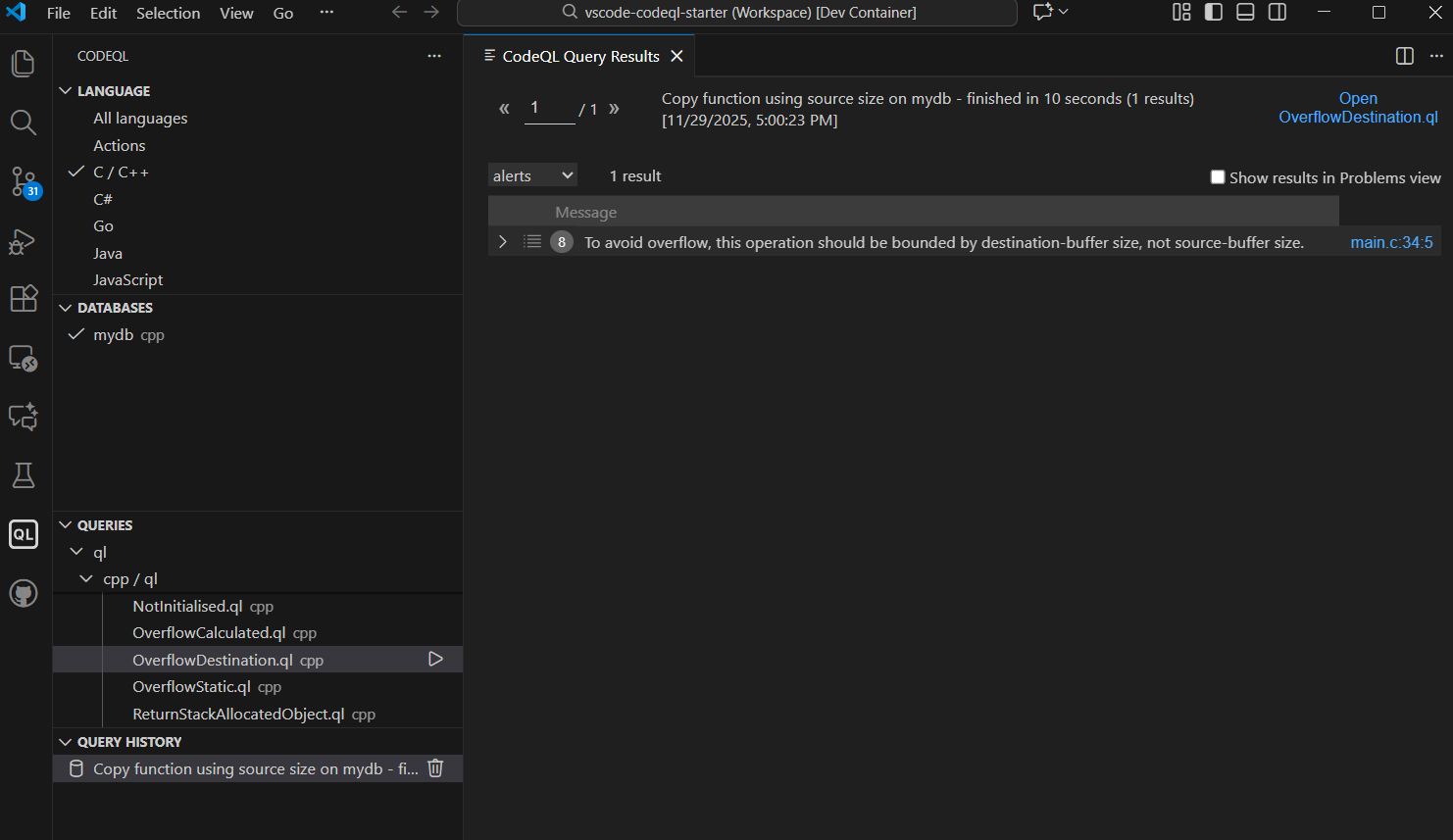This screenshot has width=1453, height=840.
Task: Select the CodeQL QL sidebar icon
Action: pyautogui.click(x=23, y=534)
